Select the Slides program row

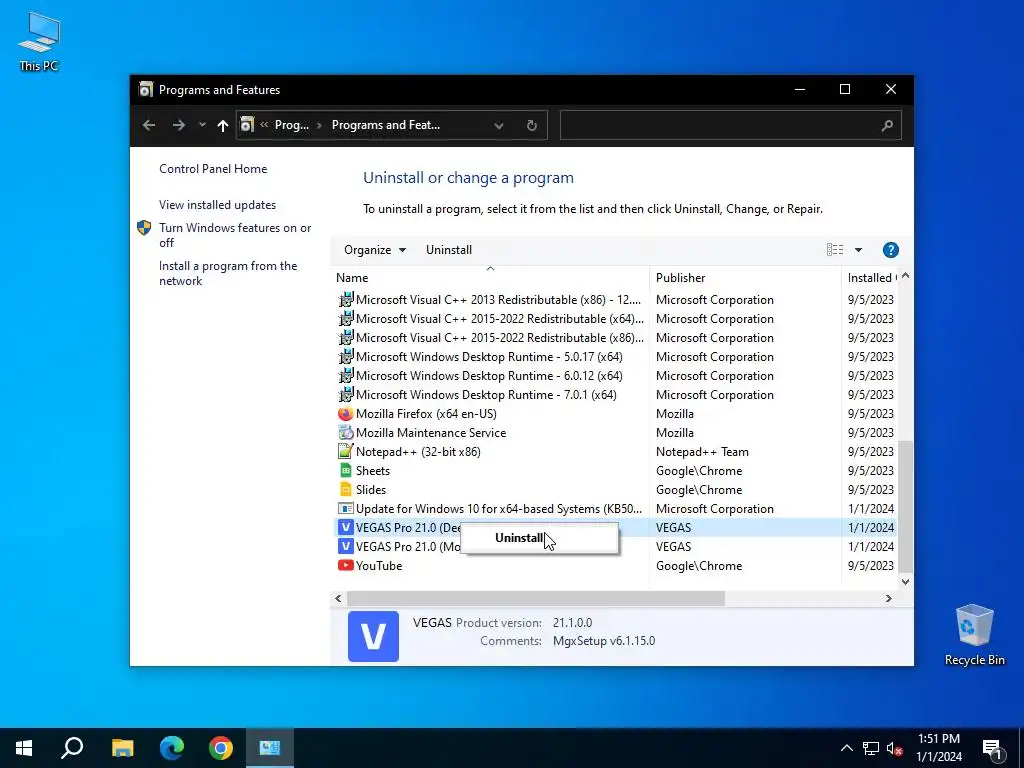click(615, 489)
